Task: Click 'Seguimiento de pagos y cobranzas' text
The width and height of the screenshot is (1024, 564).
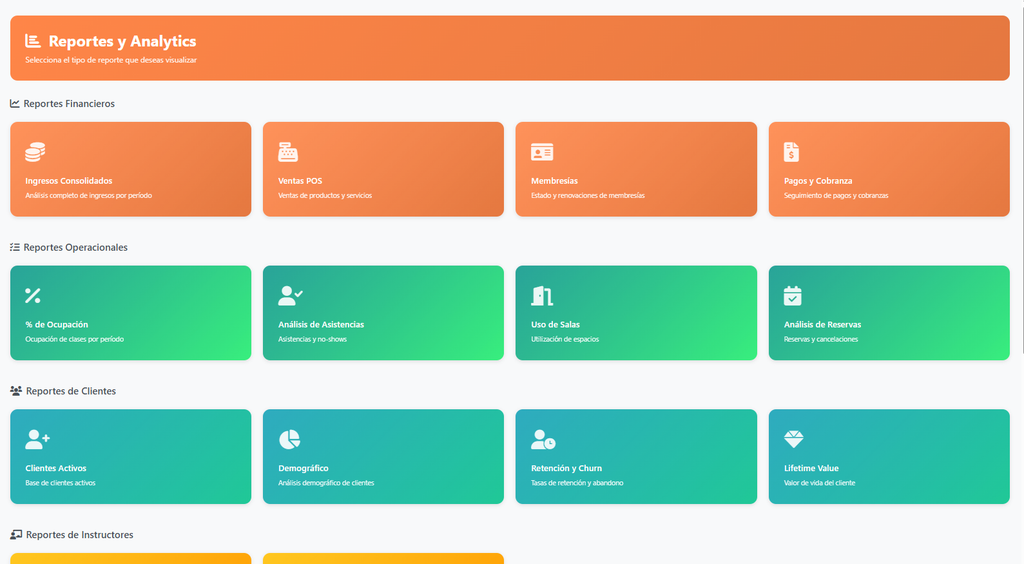Action: click(x=836, y=195)
